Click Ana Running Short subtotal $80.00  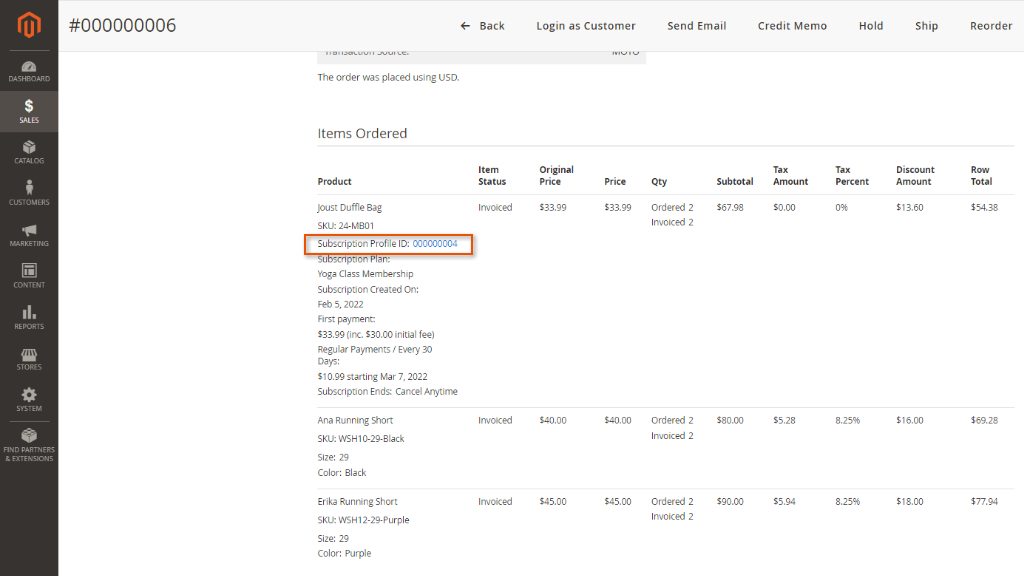pos(729,421)
